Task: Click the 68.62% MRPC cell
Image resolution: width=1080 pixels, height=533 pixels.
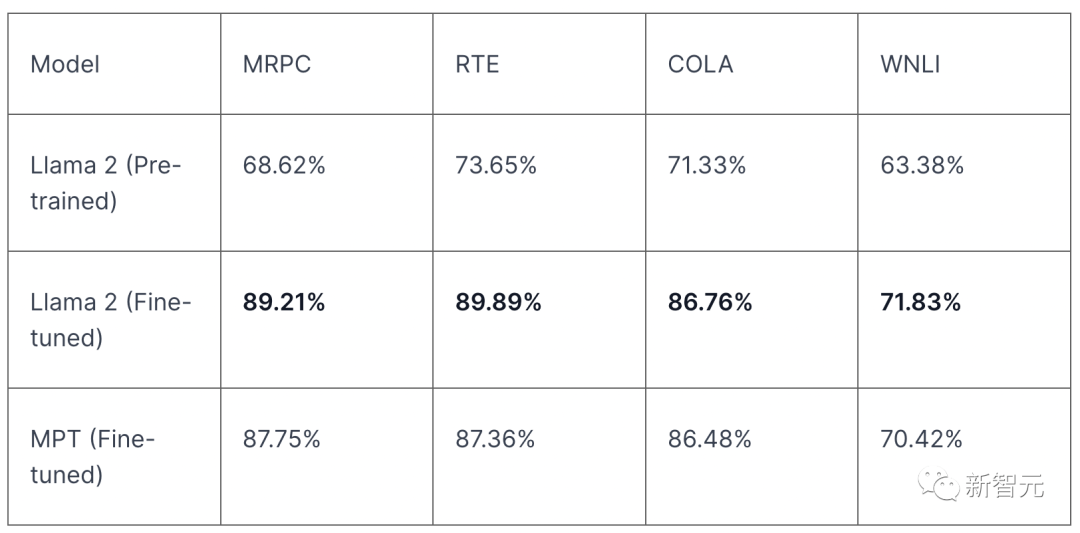Action: point(284,165)
